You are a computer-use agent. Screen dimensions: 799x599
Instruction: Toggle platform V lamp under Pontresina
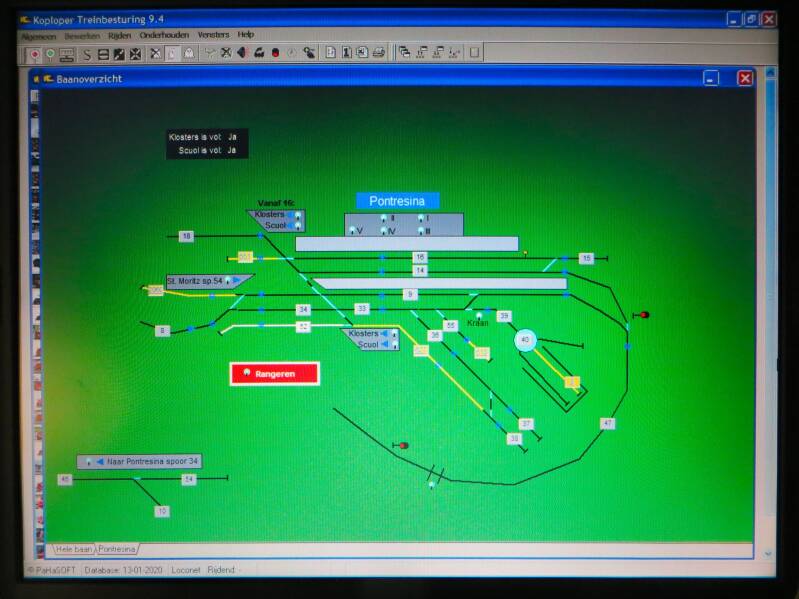coord(352,231)
